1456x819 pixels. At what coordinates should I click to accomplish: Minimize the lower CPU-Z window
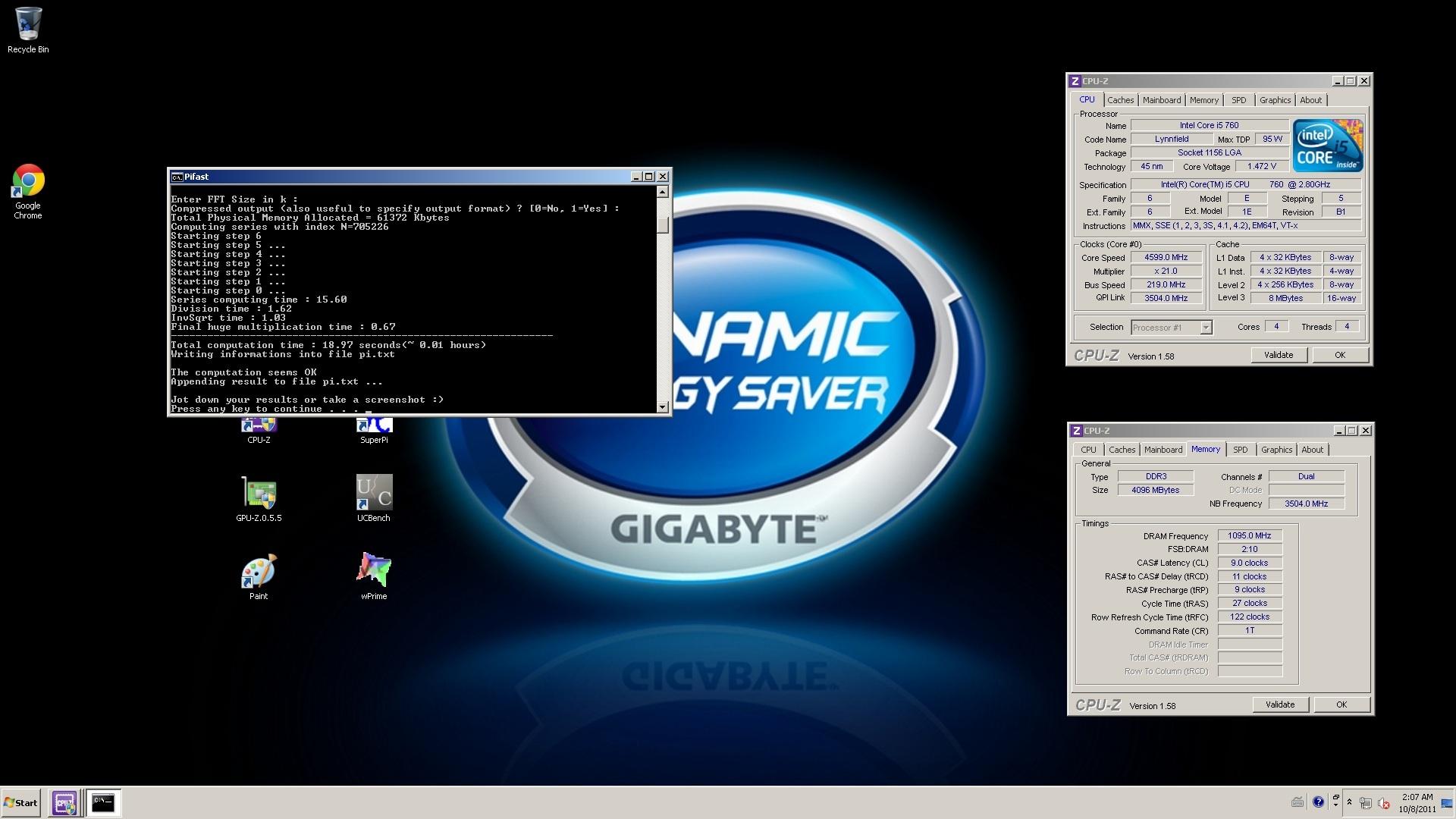tap(1339, 431)
